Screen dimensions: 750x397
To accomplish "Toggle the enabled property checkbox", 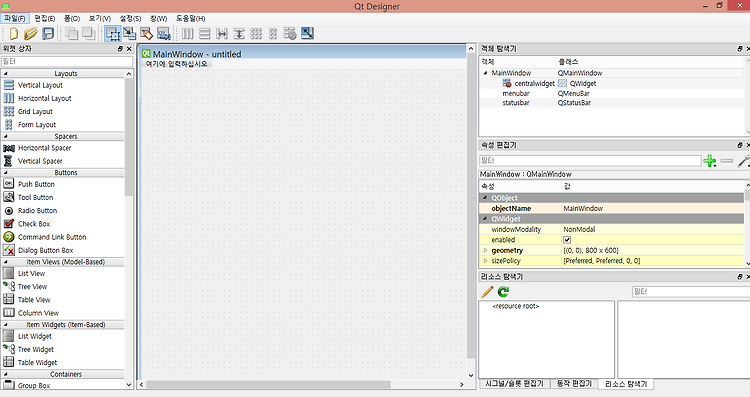I will click(567, 240).
